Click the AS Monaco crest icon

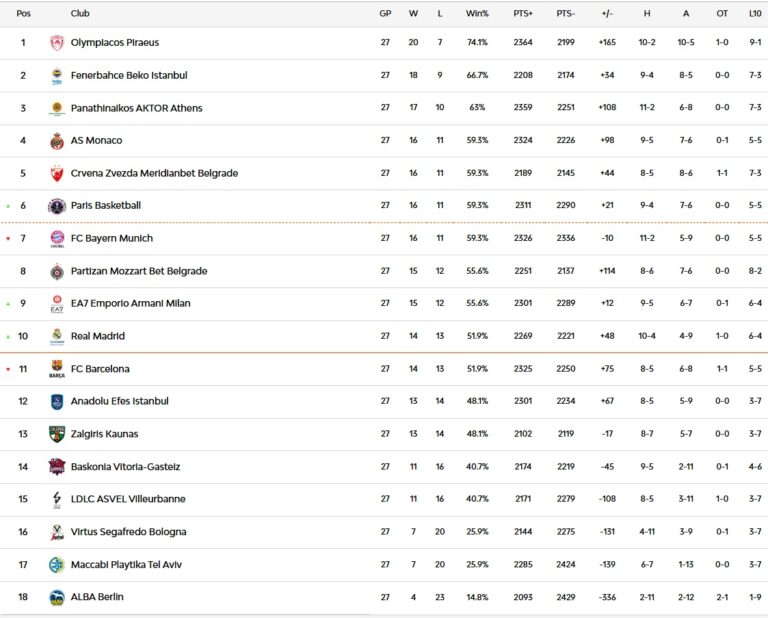[x=57, y=141]
